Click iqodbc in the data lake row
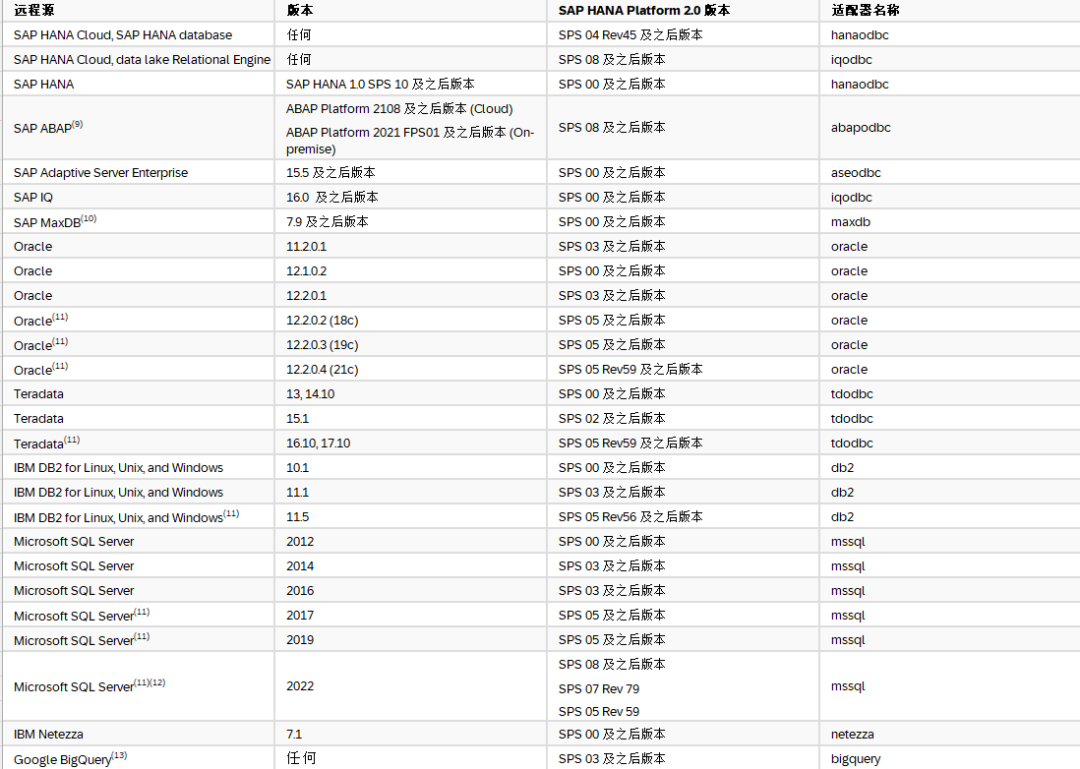Image resolution: width=1080 pixels, height=769 pixels. 851,60
